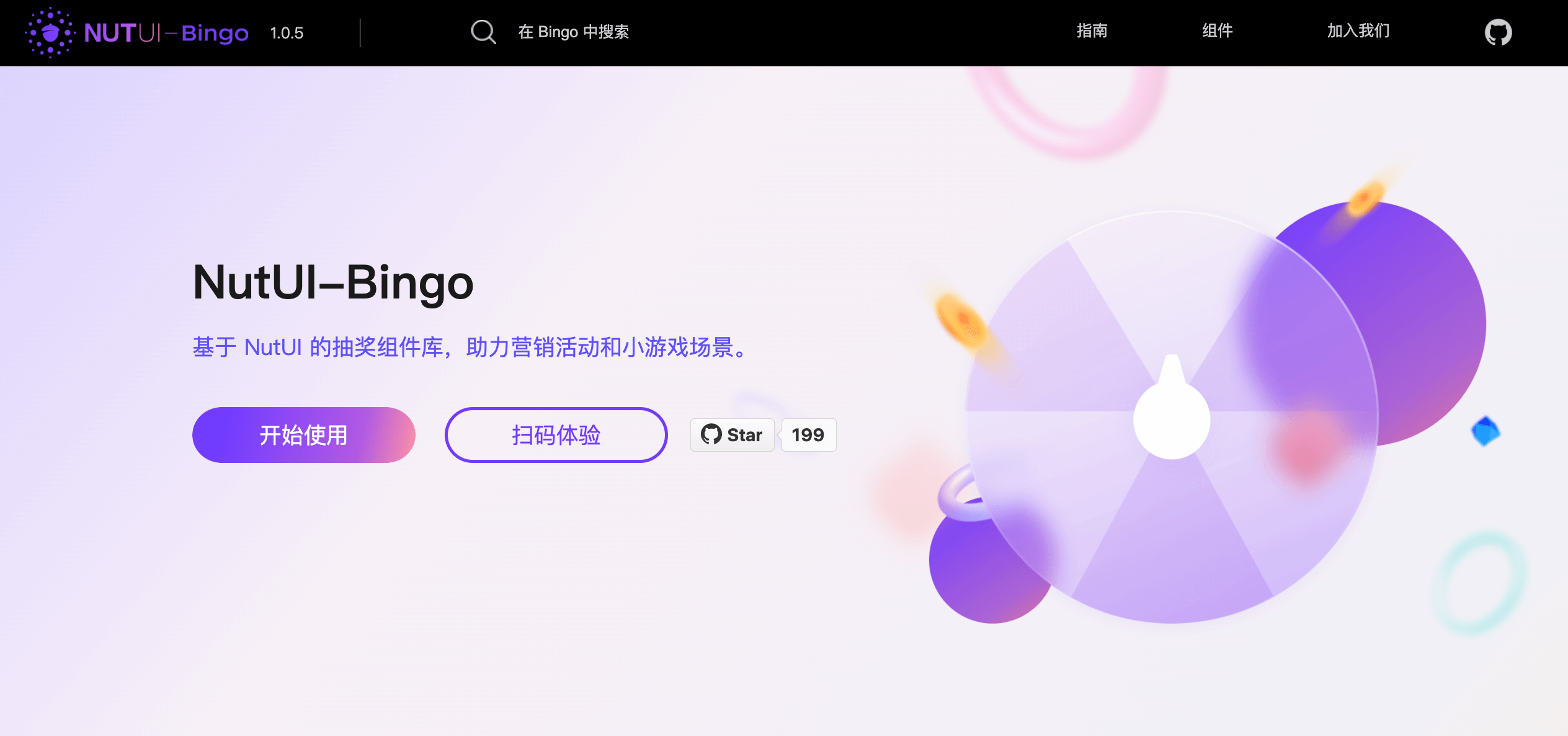Open the 组件 menu item

(1217, 31)
